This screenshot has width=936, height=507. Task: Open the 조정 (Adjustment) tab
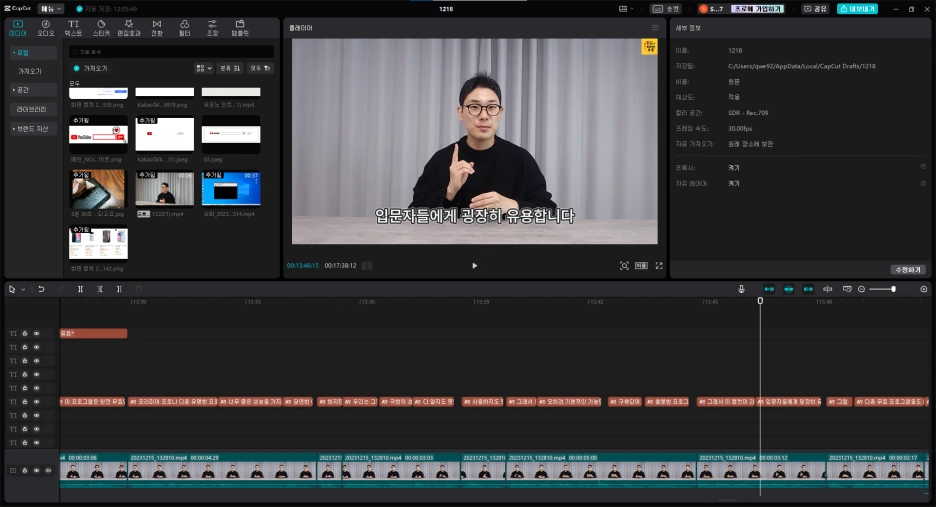212,28
